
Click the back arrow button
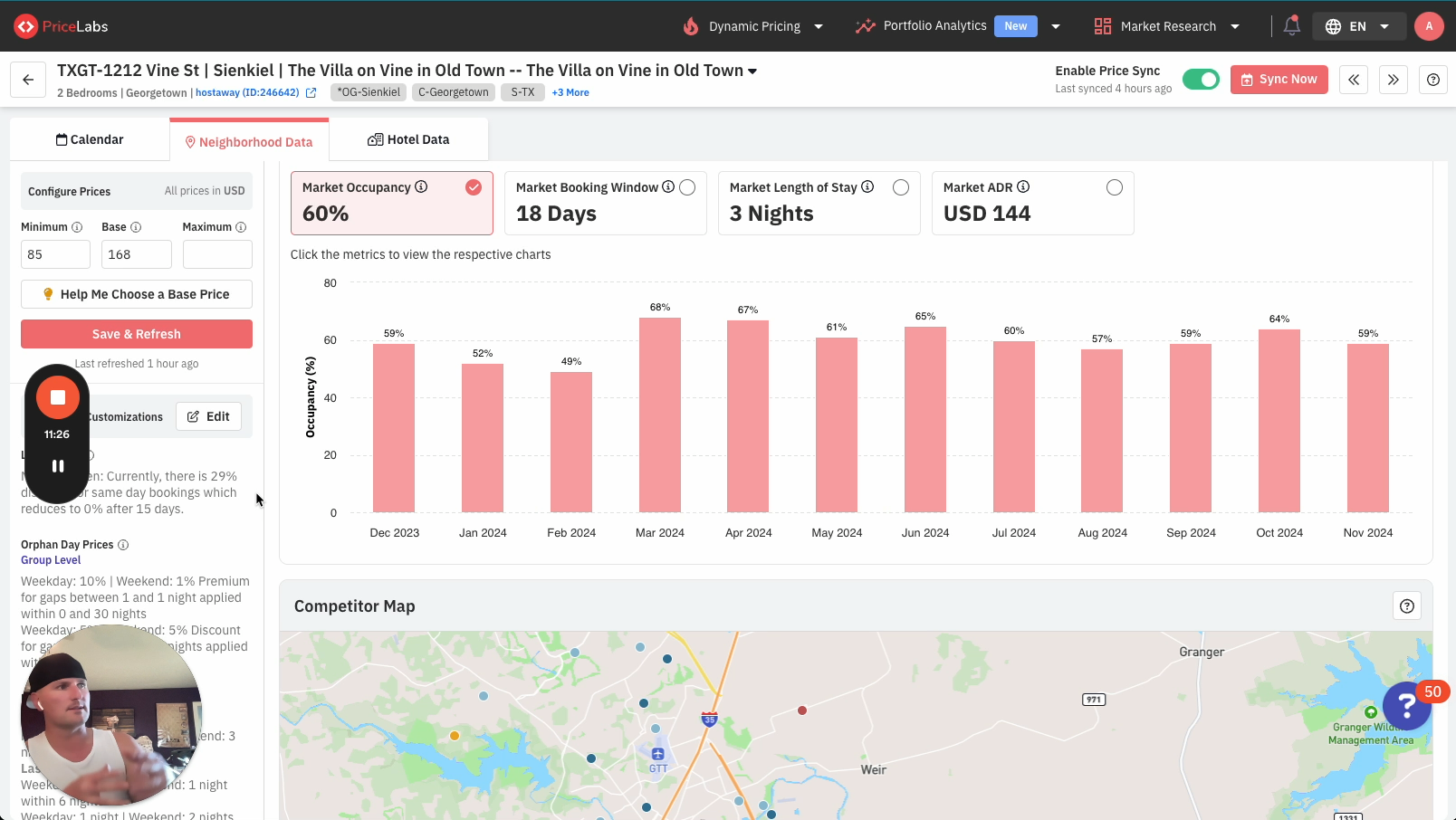point(28,80)
